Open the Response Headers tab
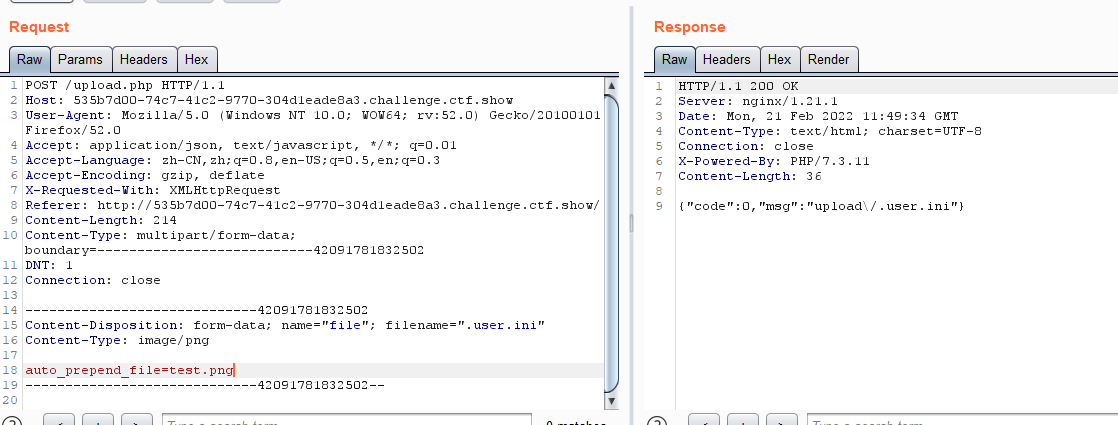1118x425 pixels. (727, 59)
